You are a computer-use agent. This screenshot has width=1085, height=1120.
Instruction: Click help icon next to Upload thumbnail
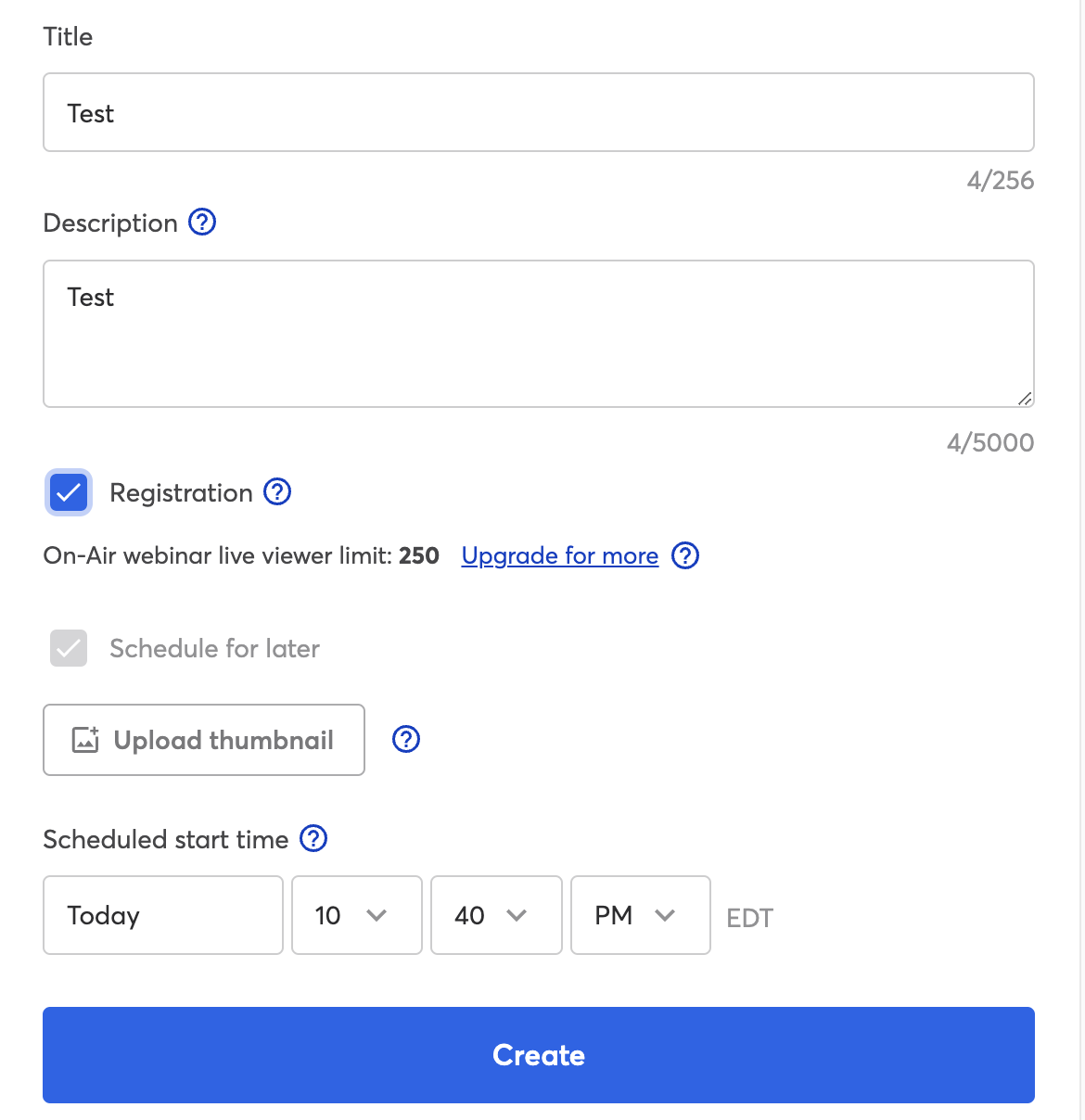point(406,739)
